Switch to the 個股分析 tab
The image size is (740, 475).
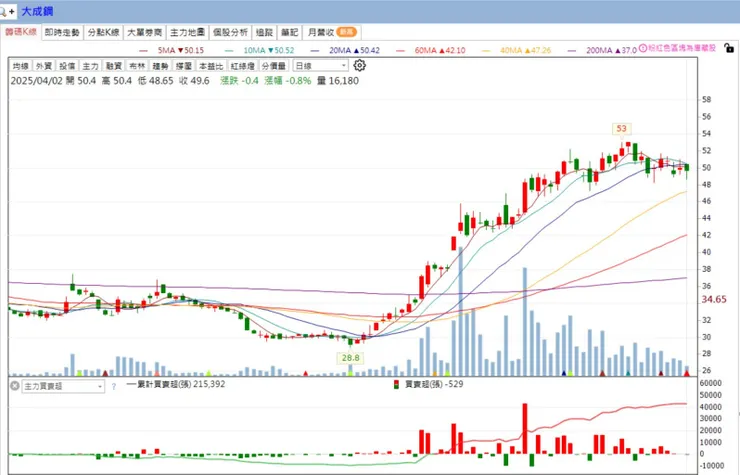tap(230, 32)
